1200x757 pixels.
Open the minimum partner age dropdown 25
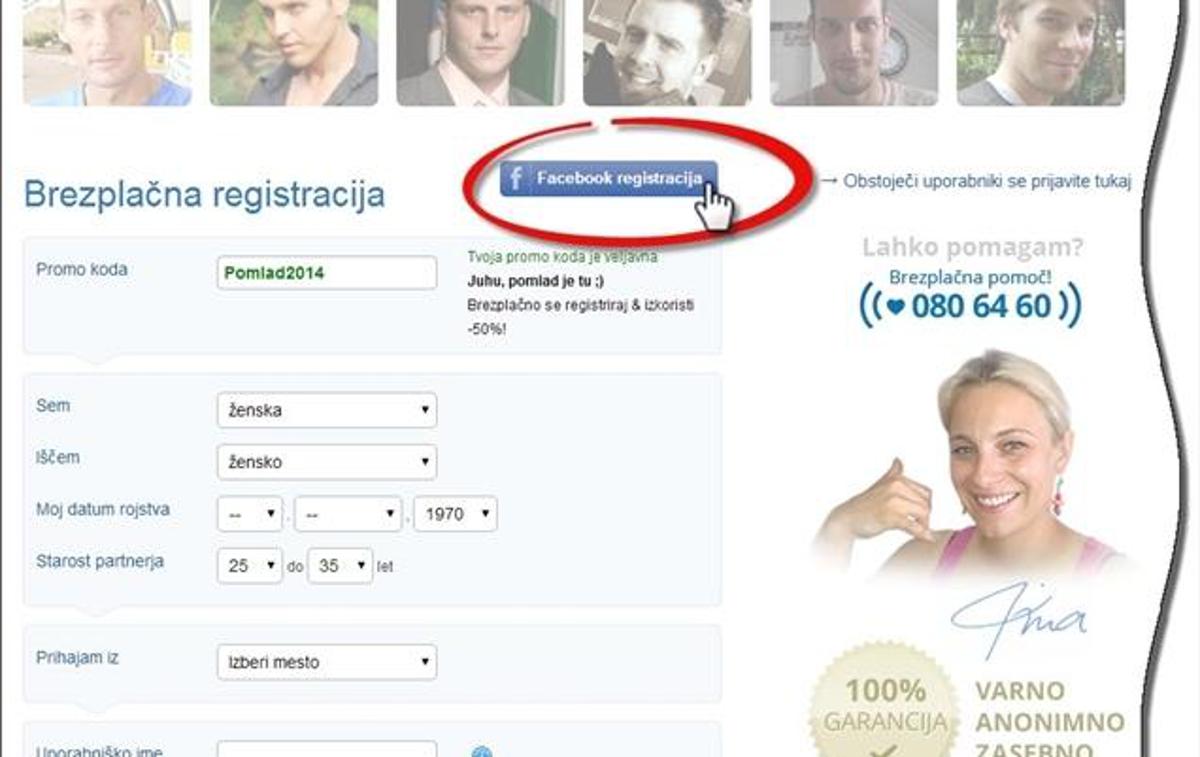coord(251,566)
